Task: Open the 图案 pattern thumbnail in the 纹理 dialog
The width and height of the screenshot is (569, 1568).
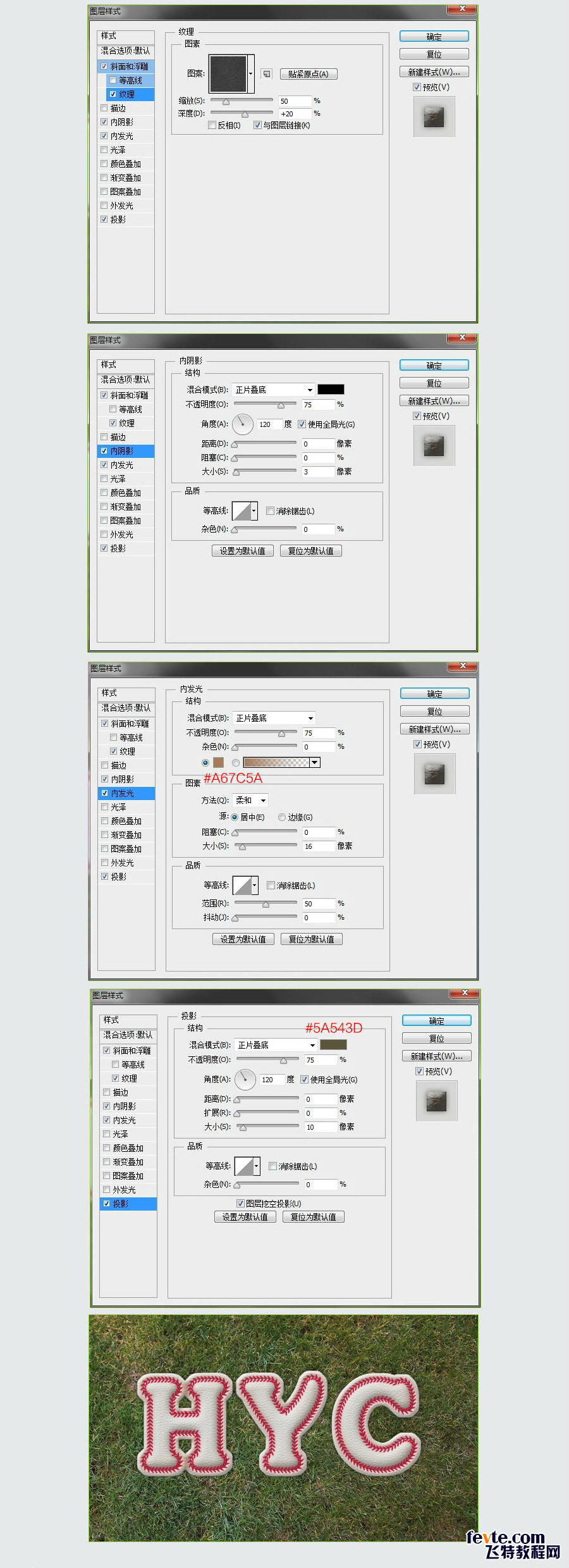Action: coord(228,73)
